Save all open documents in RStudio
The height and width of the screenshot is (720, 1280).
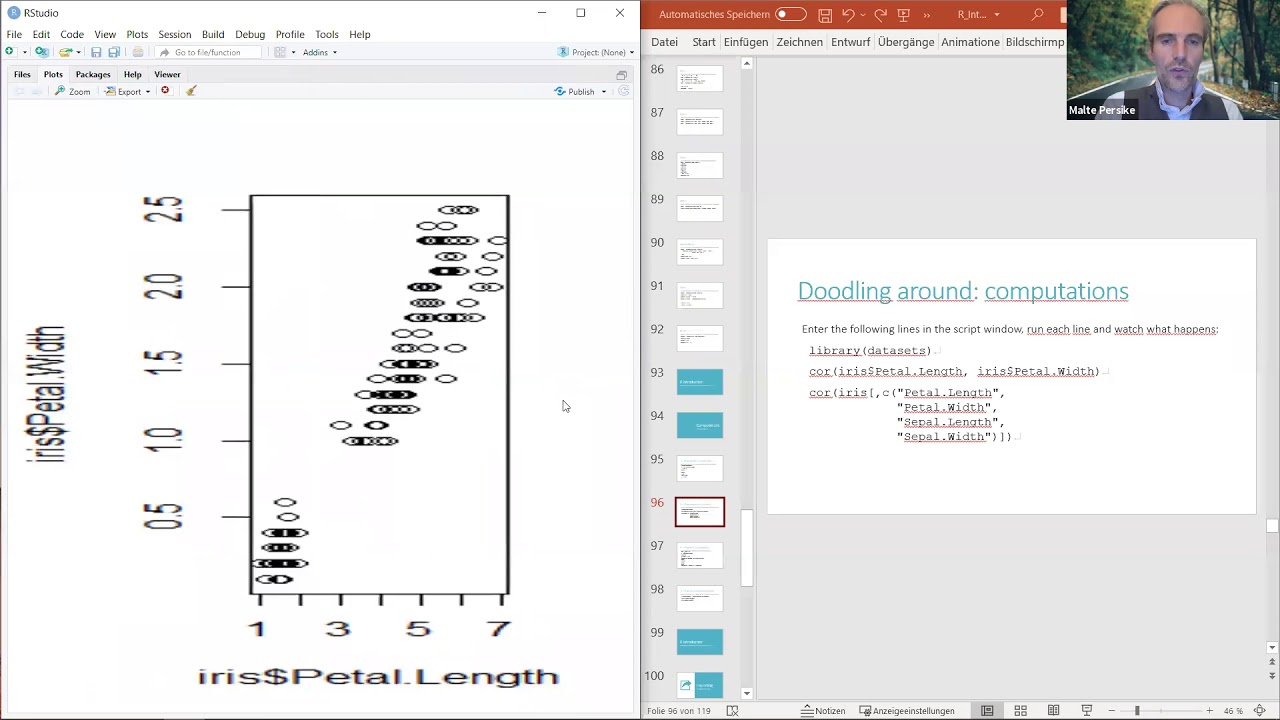tap(114, 52)
